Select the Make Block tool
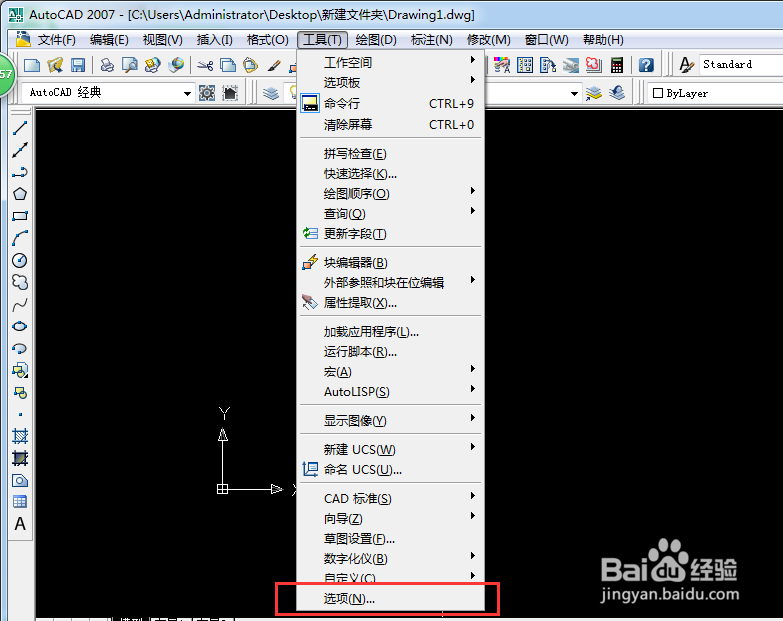783x621 pixels. [x=20, y=392]
